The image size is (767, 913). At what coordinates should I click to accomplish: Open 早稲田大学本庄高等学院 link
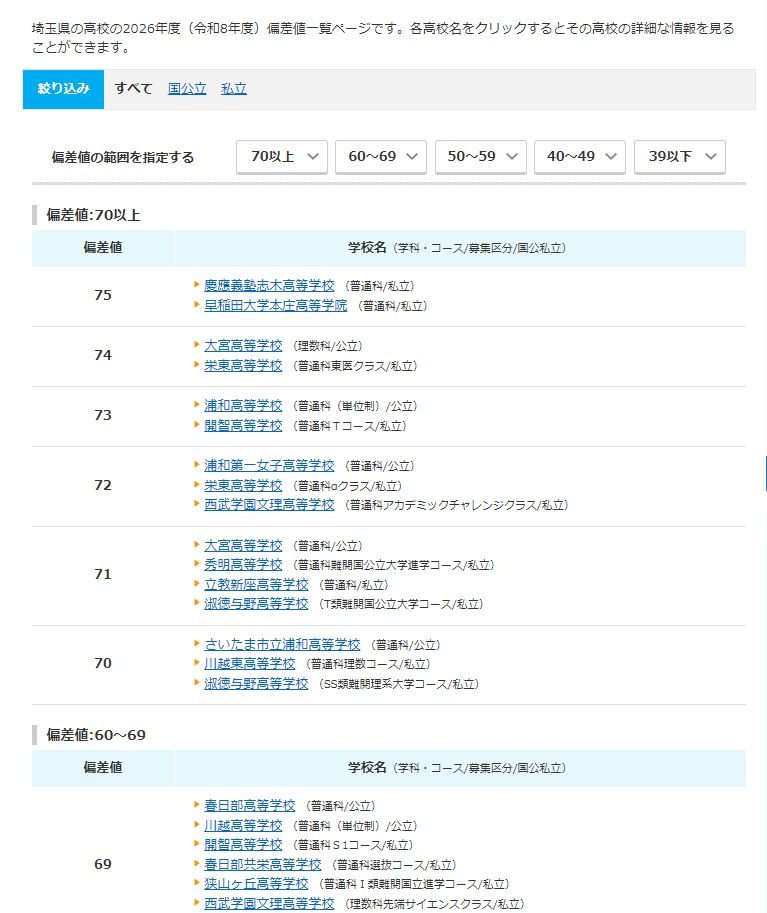click(275, 306)
